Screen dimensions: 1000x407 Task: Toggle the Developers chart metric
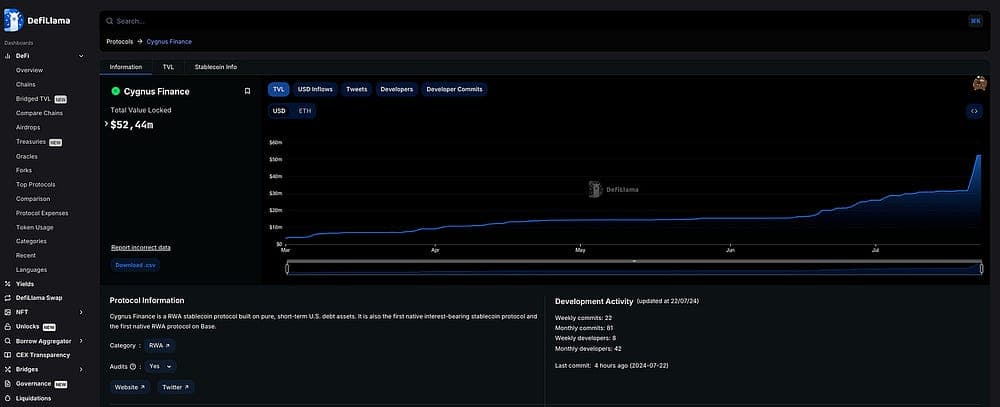(x=397, y=89)
